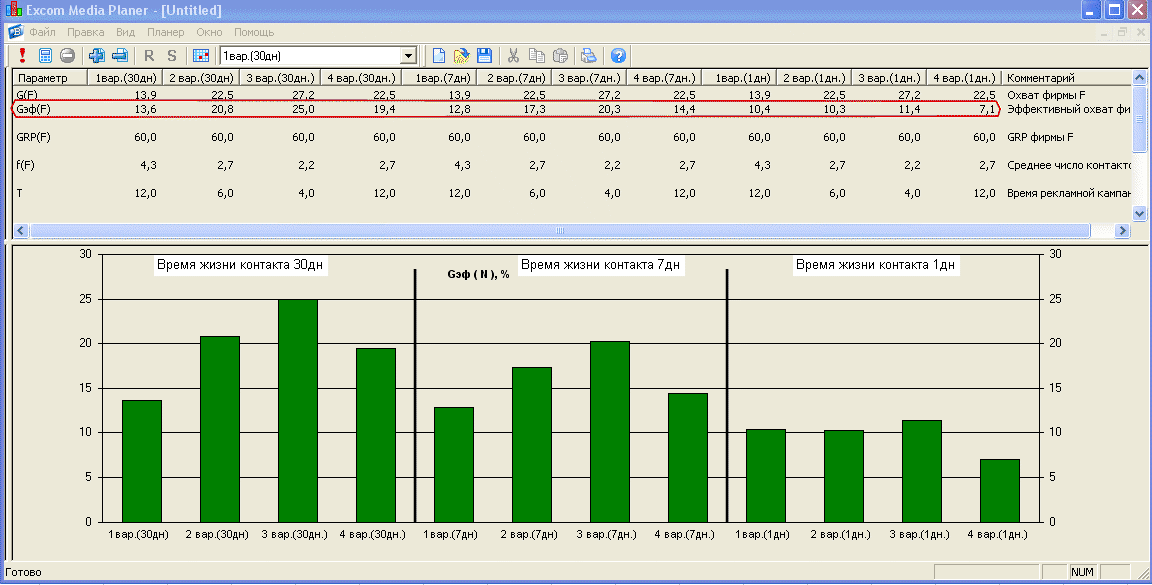Viewport: 1152px width, 585px height.
Task: Click the S toolbar button
Action: [171, 56]
